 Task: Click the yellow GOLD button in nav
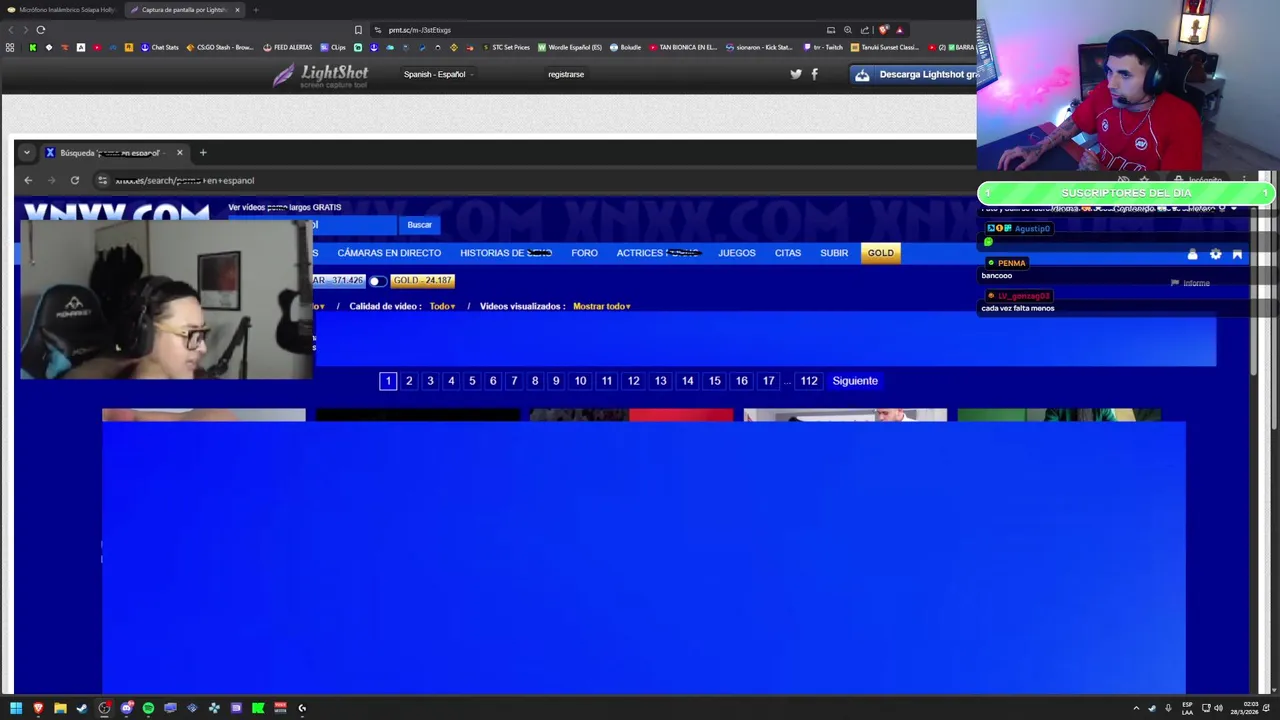pos(880,253)
